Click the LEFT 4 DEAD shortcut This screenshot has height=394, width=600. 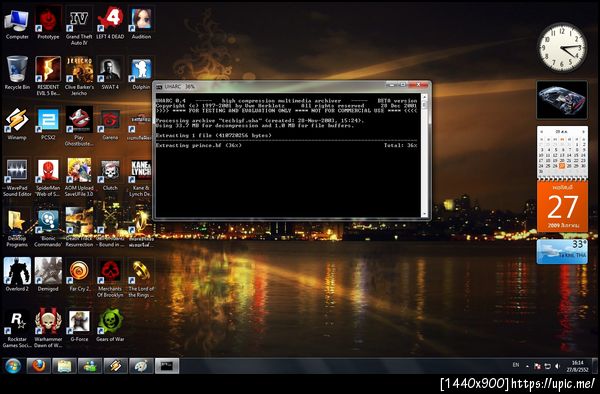(x=110, y=24)
